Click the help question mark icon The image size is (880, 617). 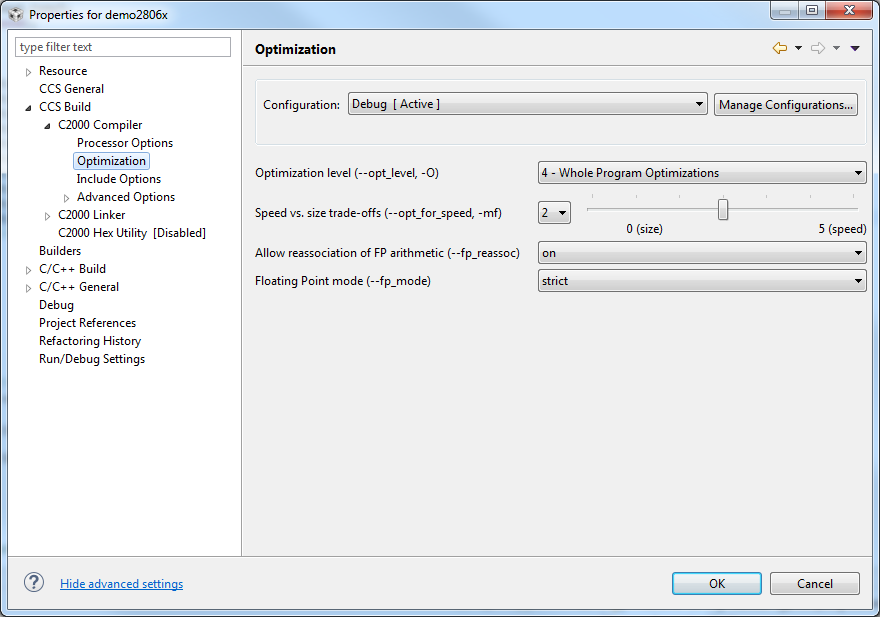point(34,582)
